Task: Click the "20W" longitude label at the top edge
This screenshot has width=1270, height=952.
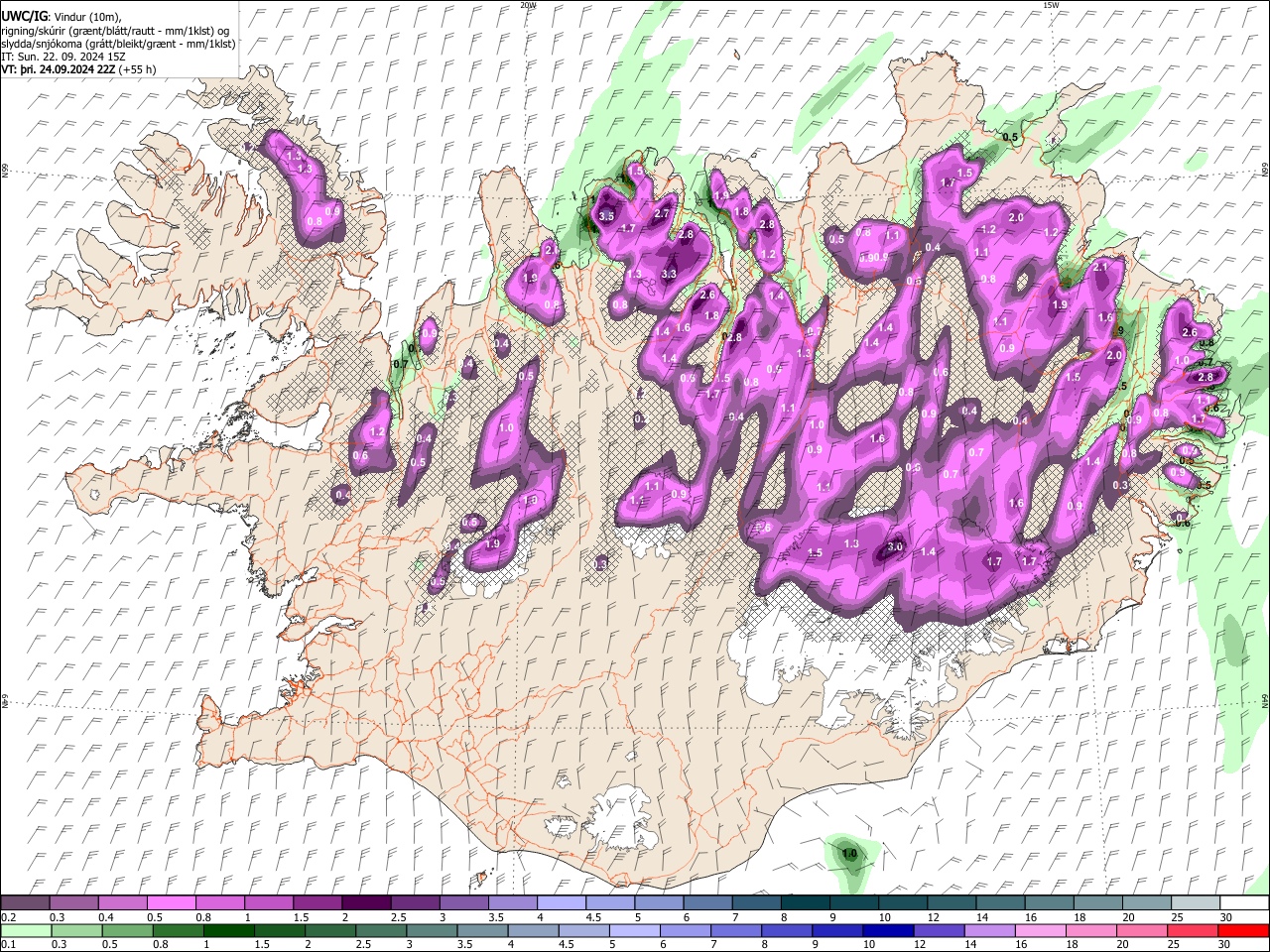Action: click(x=528, y=5)
